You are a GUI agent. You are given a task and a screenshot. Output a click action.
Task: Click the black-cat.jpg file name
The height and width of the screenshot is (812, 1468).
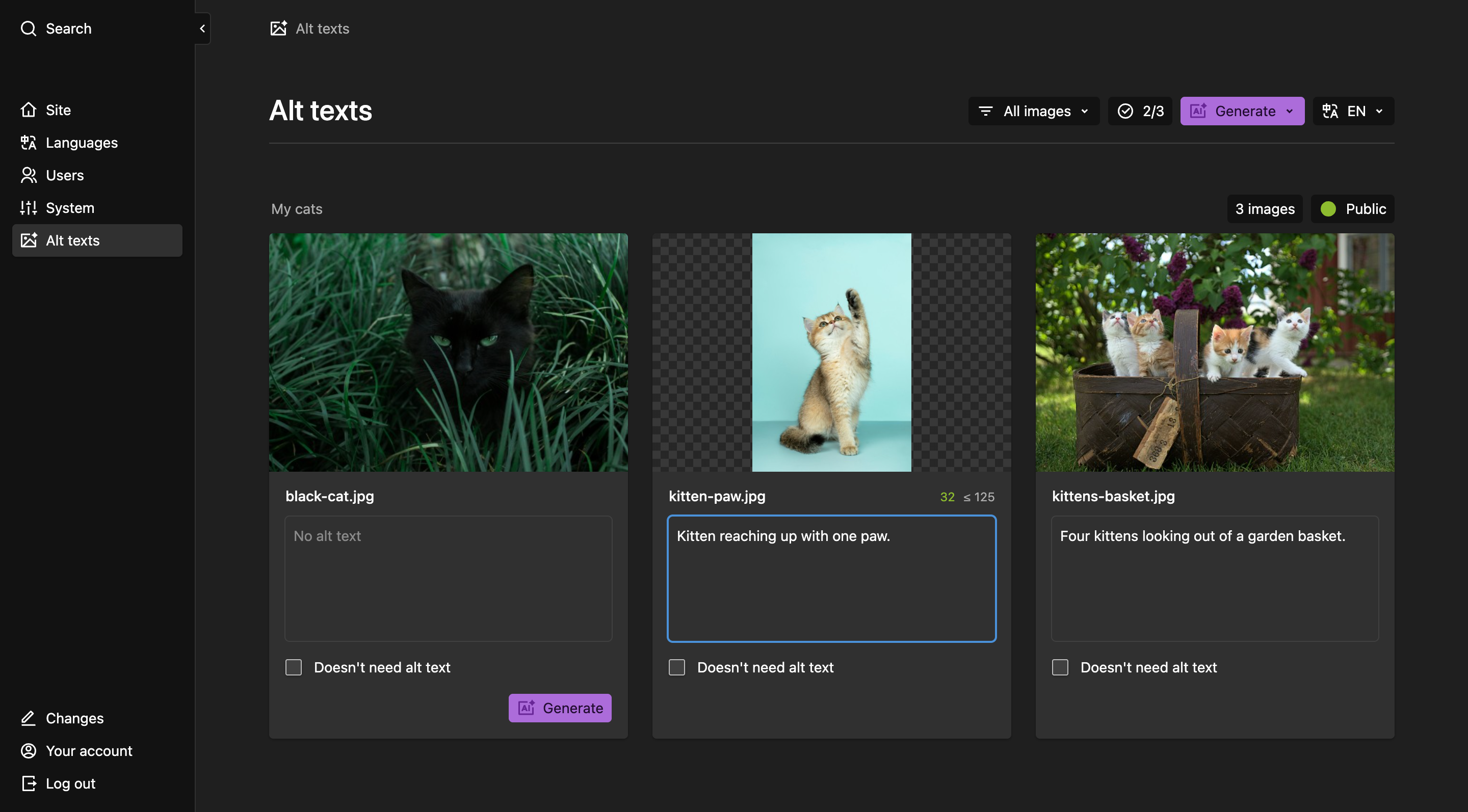[330, 496]
